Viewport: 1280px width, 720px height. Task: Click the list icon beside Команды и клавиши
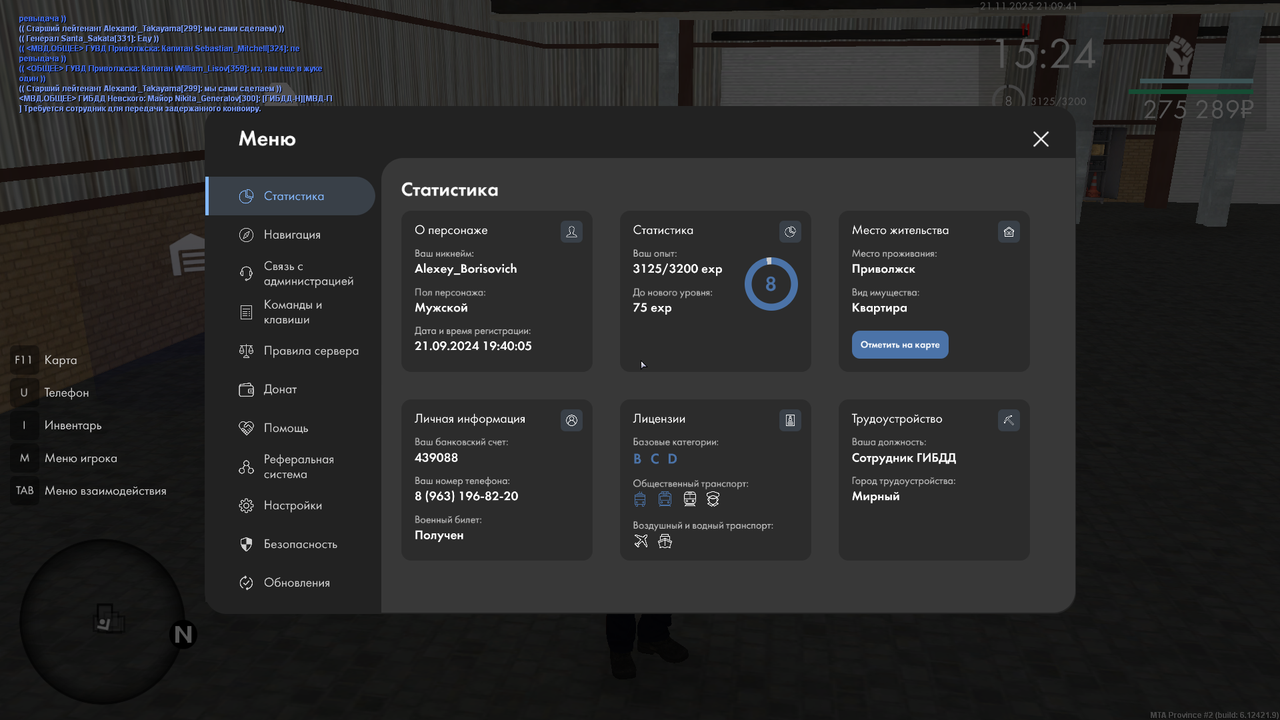[x=246, y=312]
